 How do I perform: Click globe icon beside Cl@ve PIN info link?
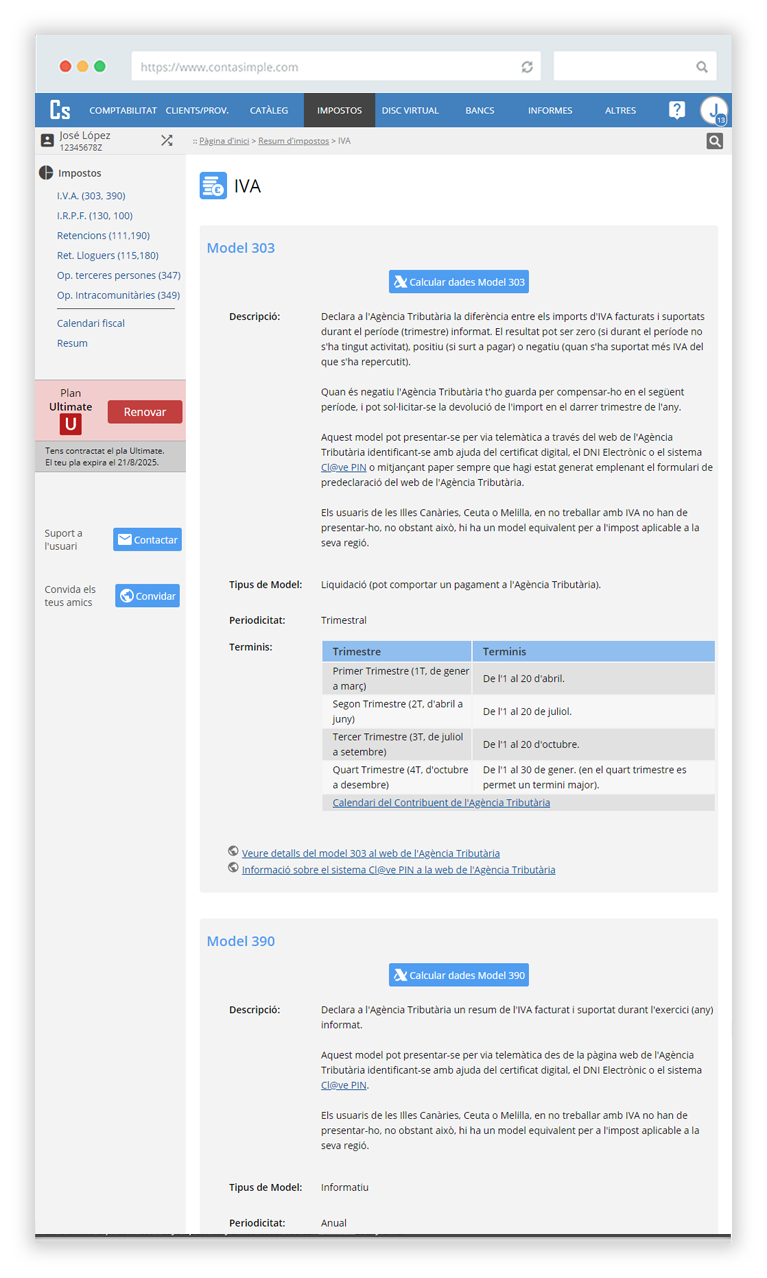[233, 868]
